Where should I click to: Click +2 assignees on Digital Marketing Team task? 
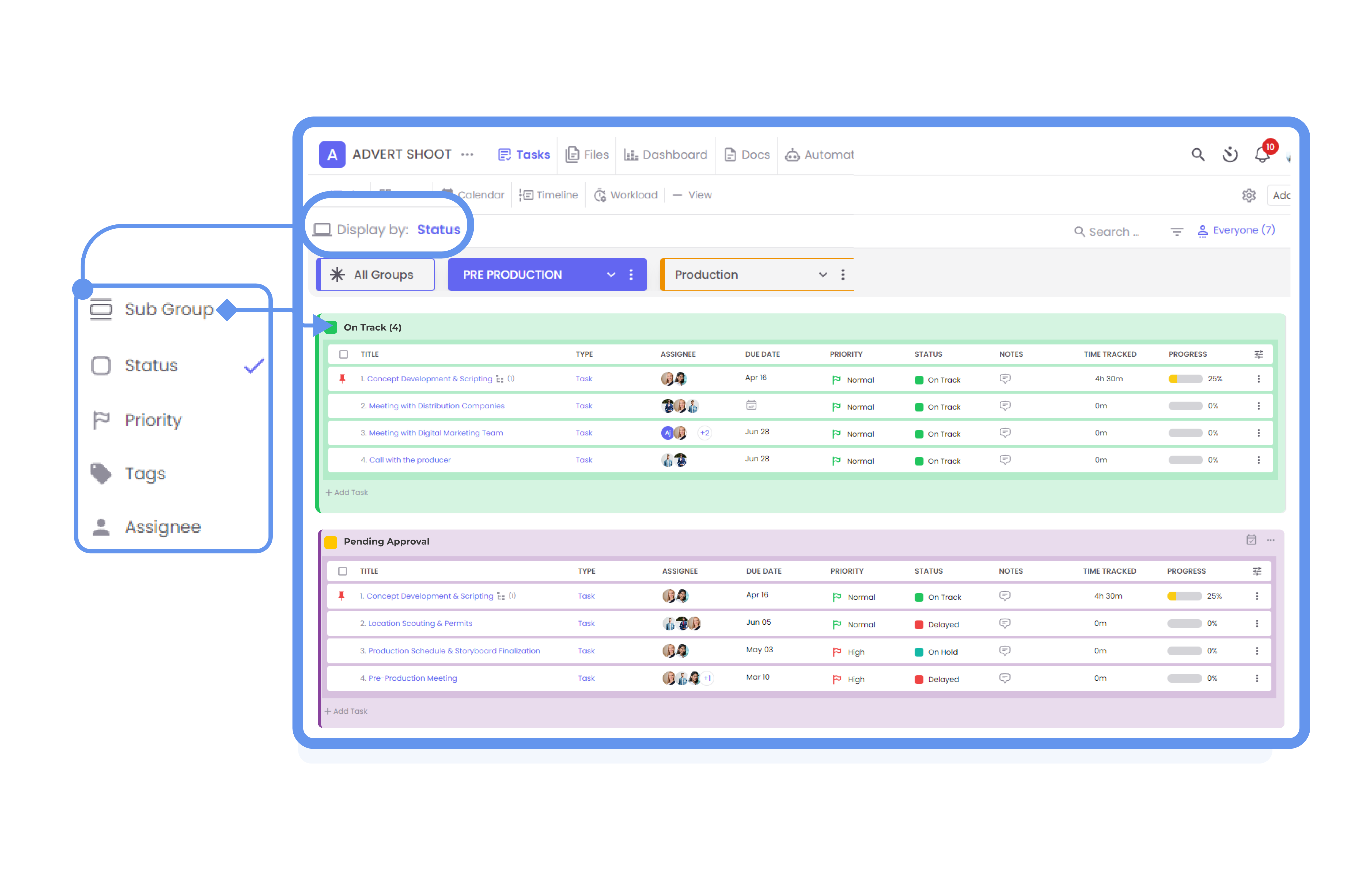704,433
